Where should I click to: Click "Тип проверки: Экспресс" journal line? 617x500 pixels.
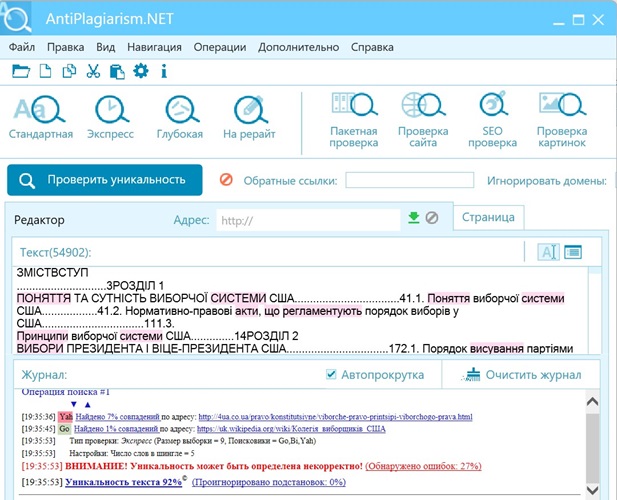tap(192, 441)
